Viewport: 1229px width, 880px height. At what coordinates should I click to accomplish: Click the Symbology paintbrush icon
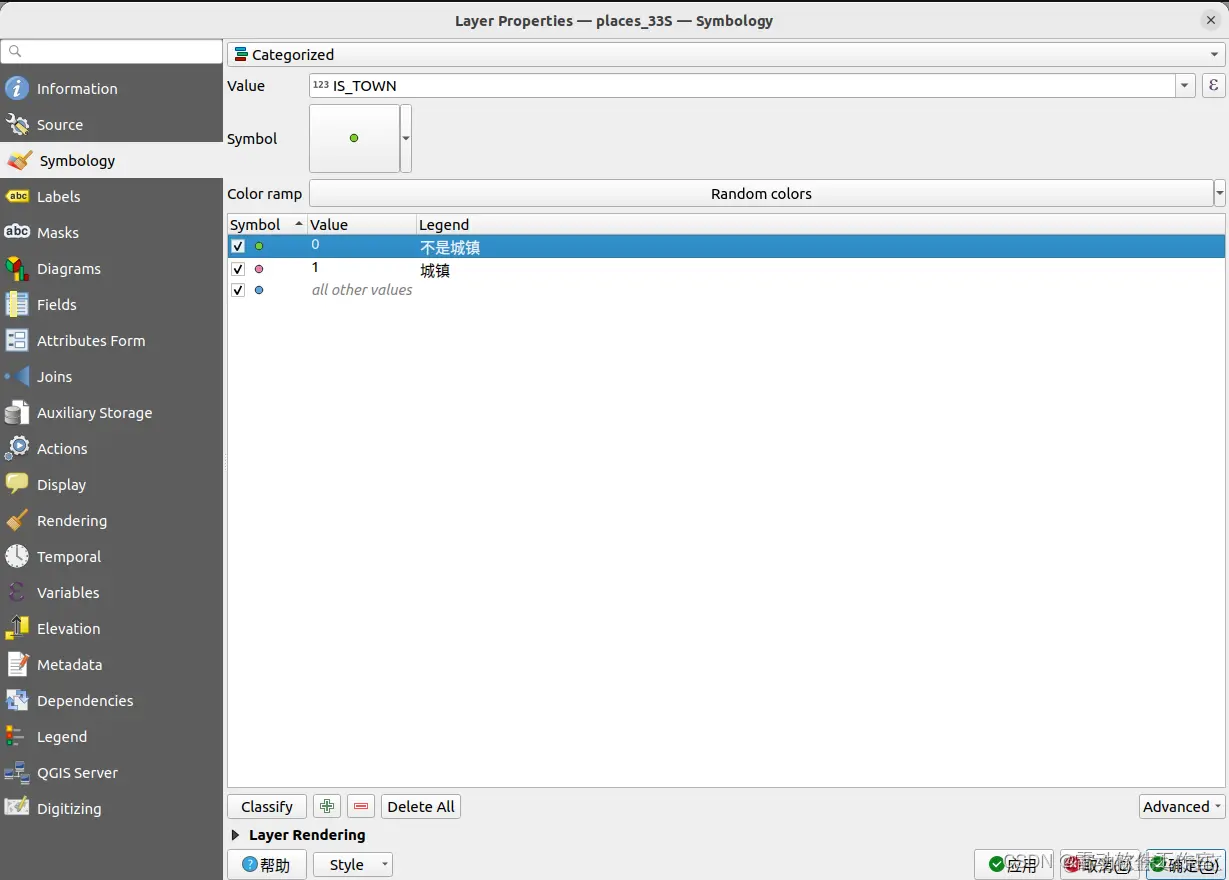[19, 160]
